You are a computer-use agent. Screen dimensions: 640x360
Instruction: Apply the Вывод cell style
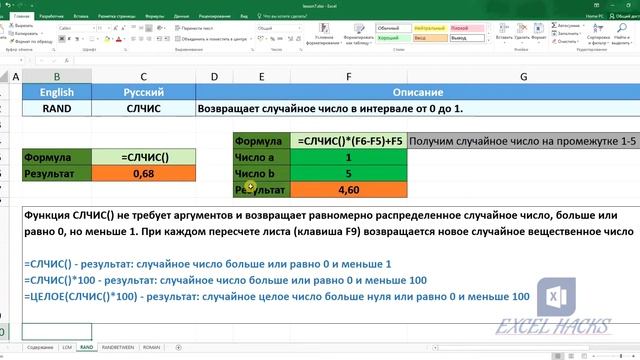click(x=467, y=38)
